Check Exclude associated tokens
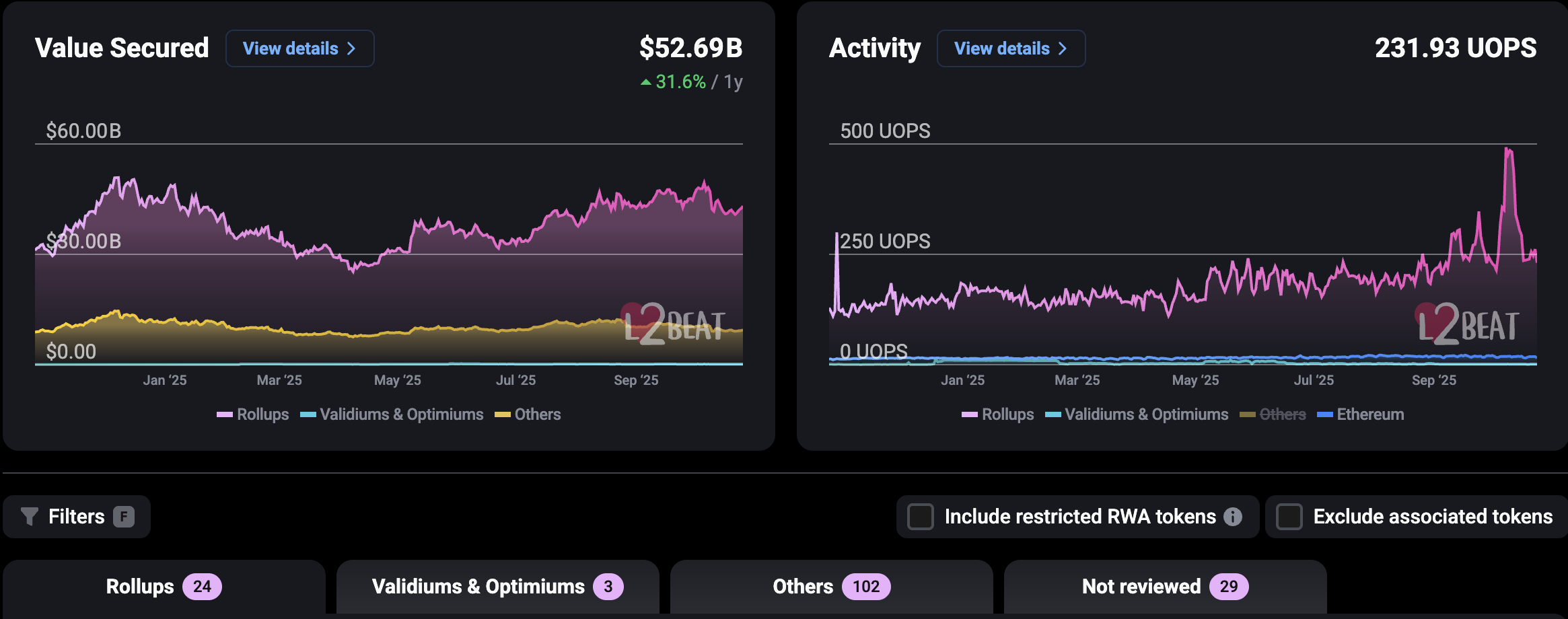 pos(1290,517)
